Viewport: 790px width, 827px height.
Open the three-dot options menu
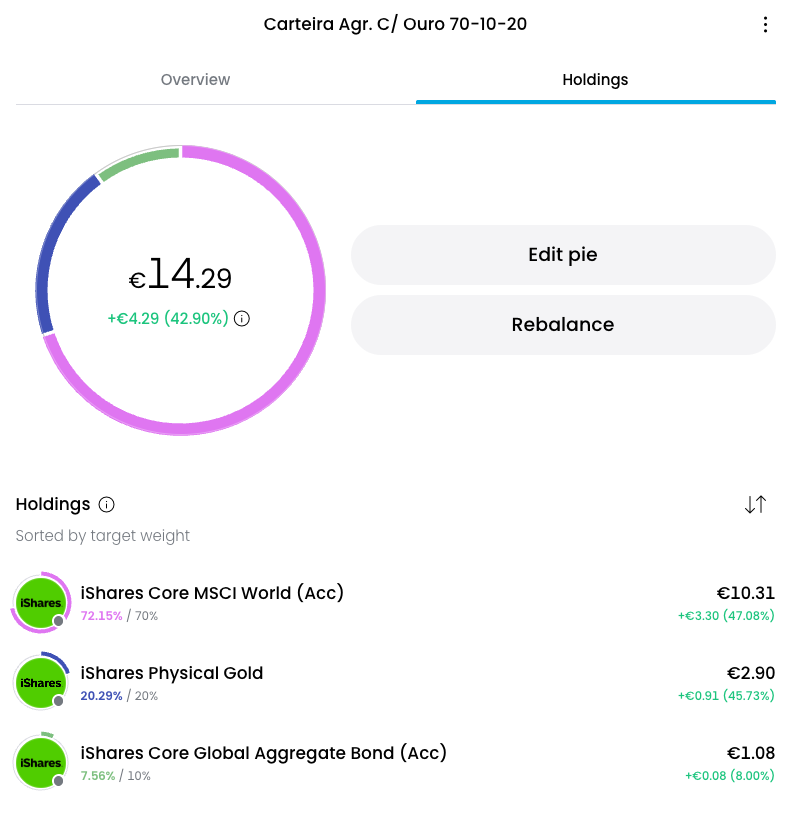tap(765, 25)
